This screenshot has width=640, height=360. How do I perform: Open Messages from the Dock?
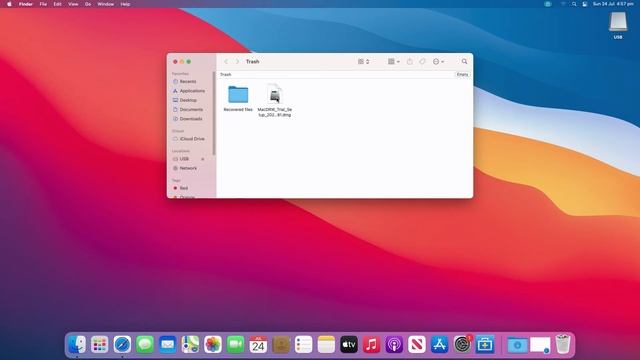145,344
